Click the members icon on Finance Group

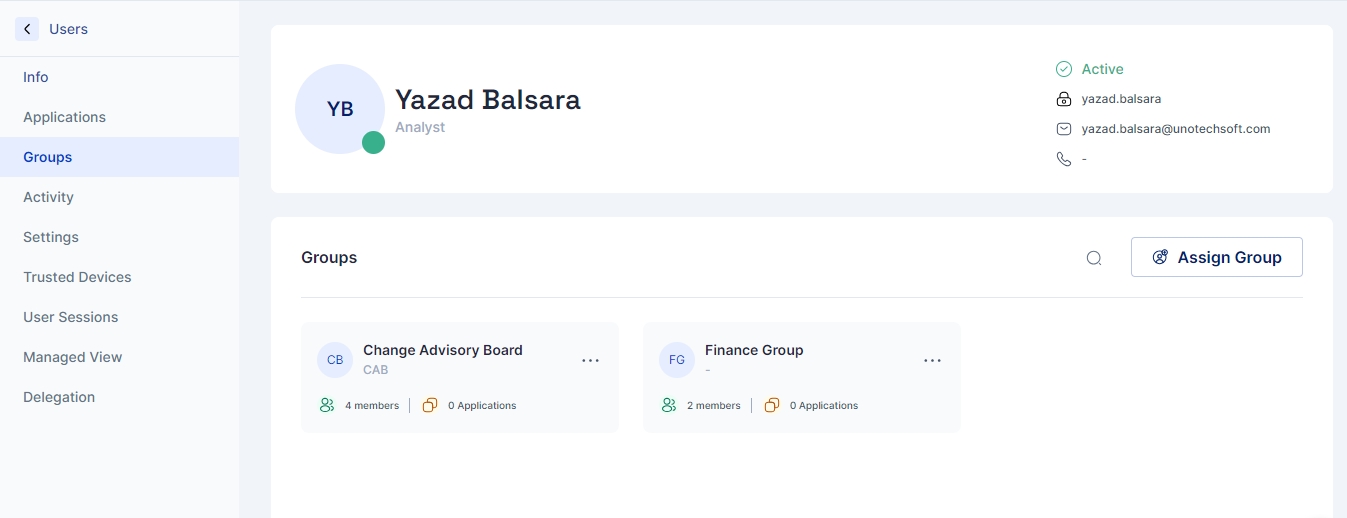point(669,405)
